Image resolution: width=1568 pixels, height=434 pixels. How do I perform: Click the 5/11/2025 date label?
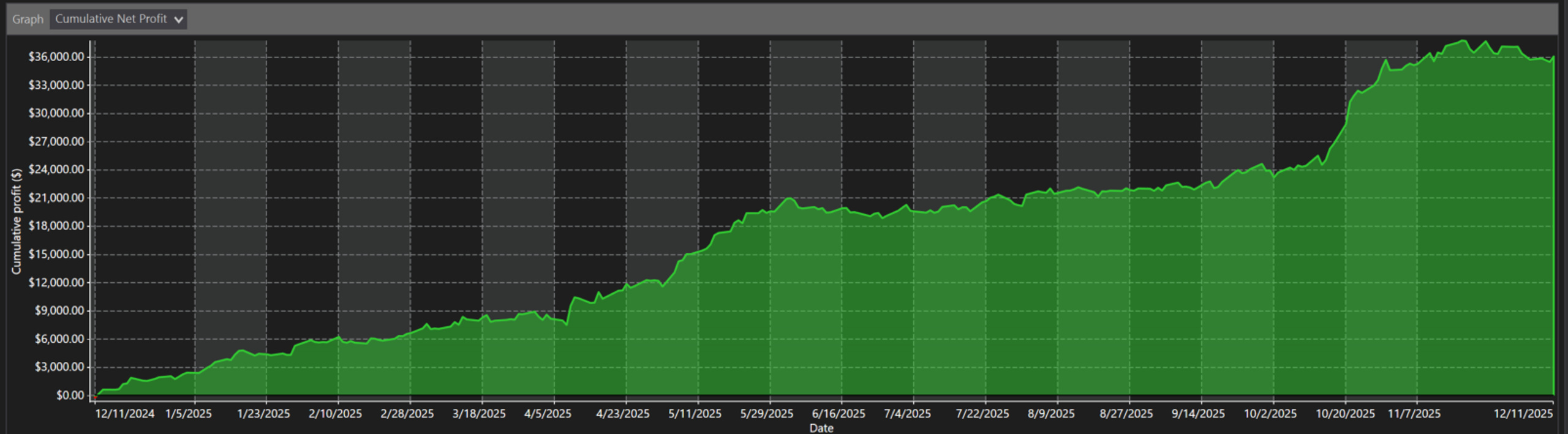tap(695, 414)
